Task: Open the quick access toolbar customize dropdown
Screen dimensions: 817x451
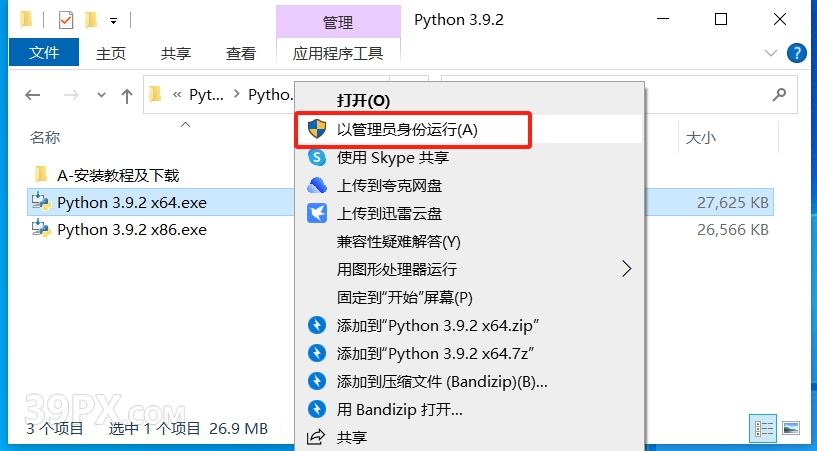Action: [x=113, y=21]
